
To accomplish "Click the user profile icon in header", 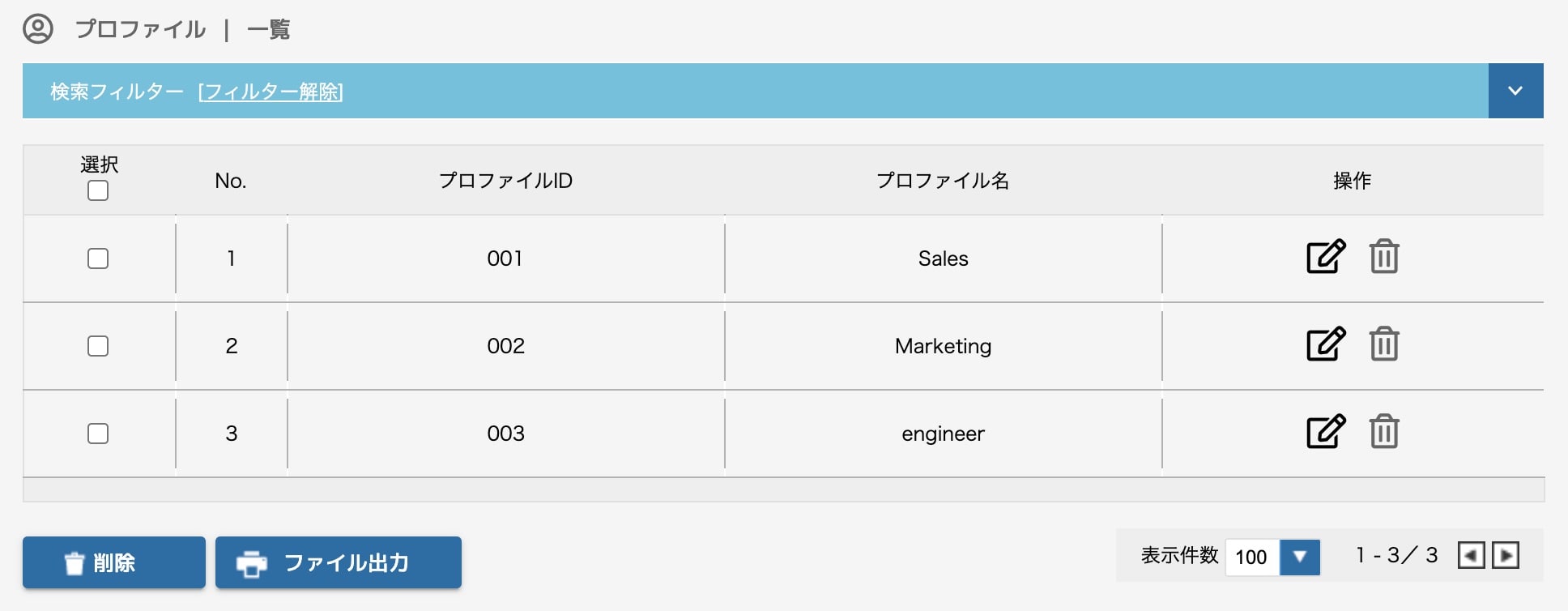I will click(x=38, y=29).
